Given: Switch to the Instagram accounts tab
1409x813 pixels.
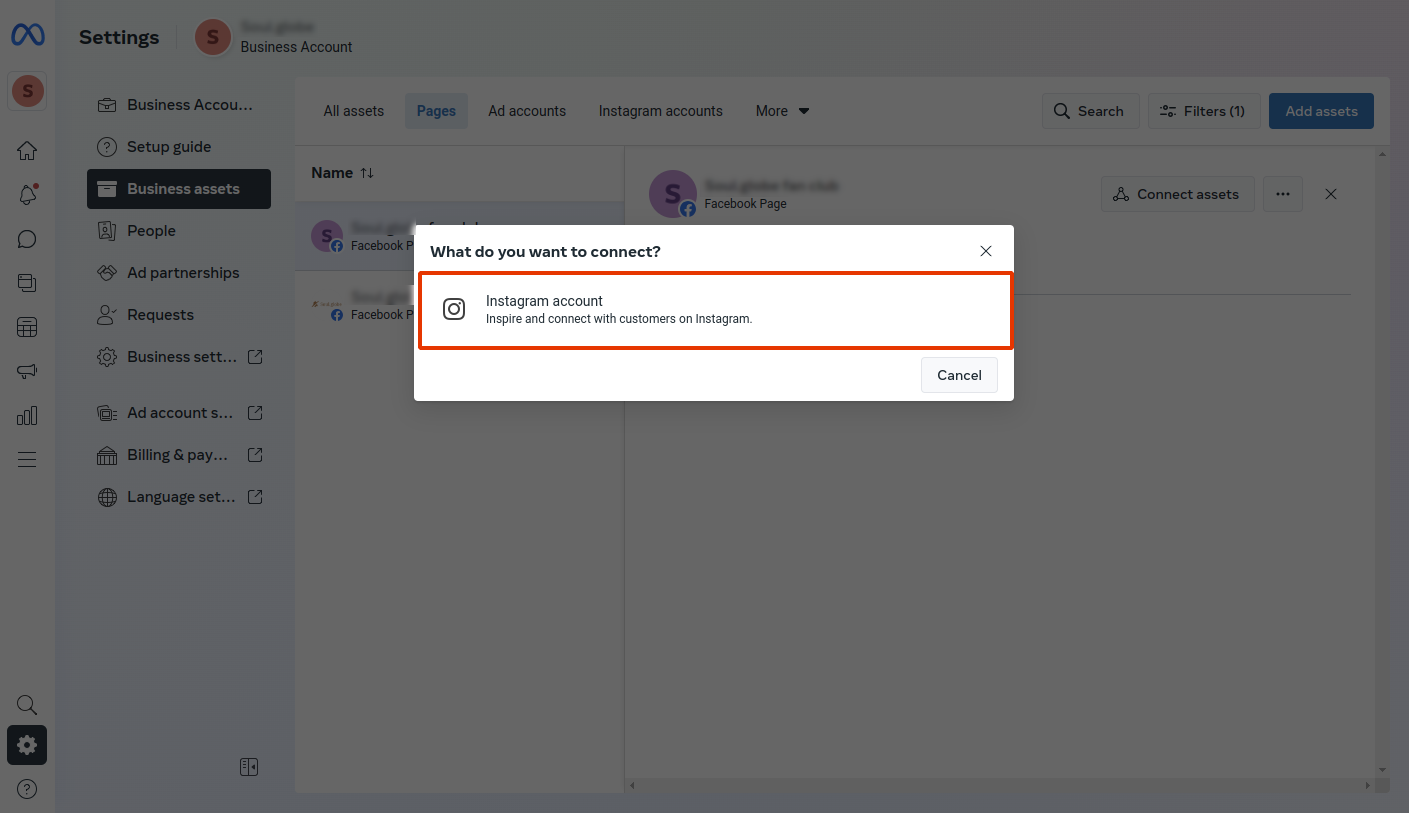Looking at the screenshot, I should pyautogui.click(x=660, y=111).
